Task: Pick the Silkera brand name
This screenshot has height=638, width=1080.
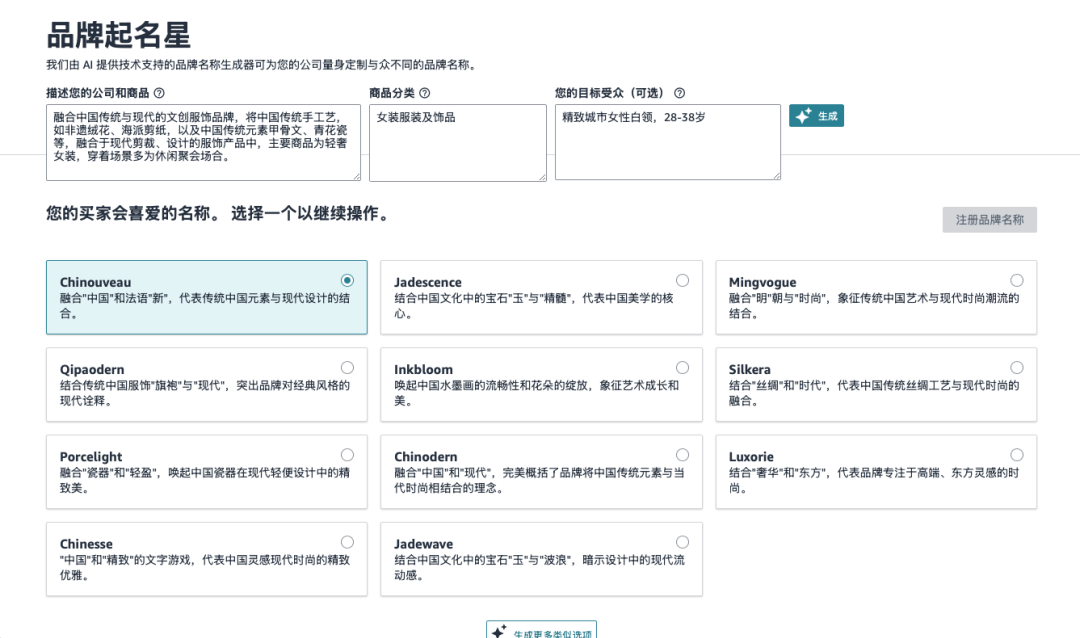Action: 1018,367
